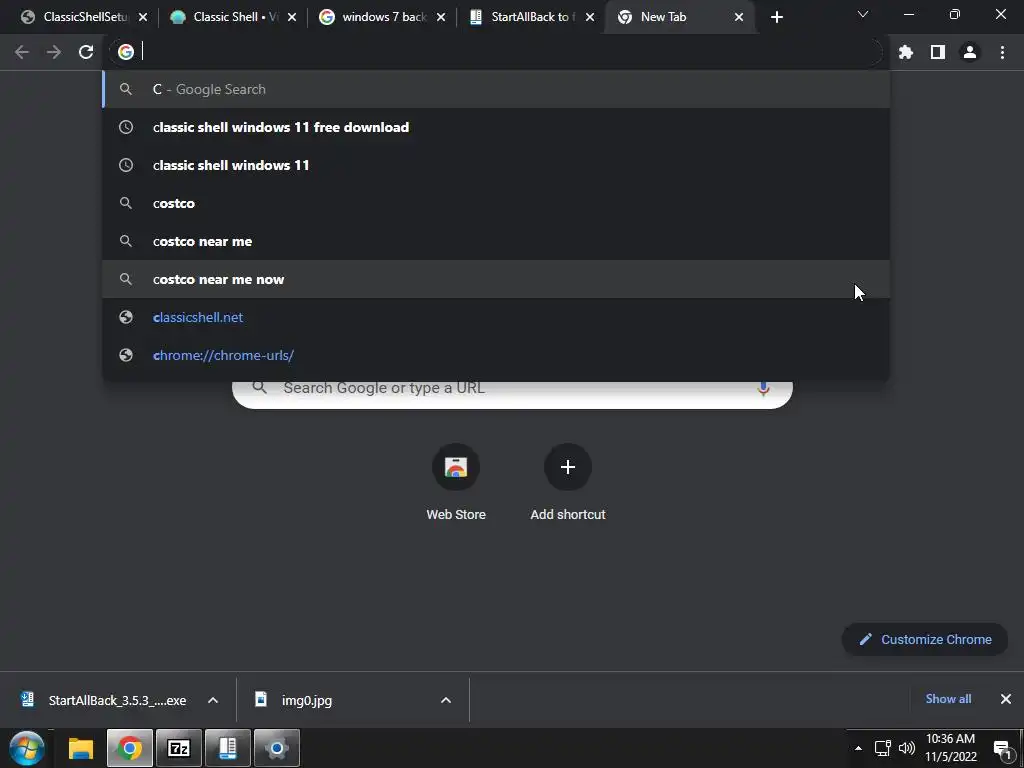Open StartAllBack app in taskbar
The width and height of the screenshot is (1024, 768).
(228, 748)
